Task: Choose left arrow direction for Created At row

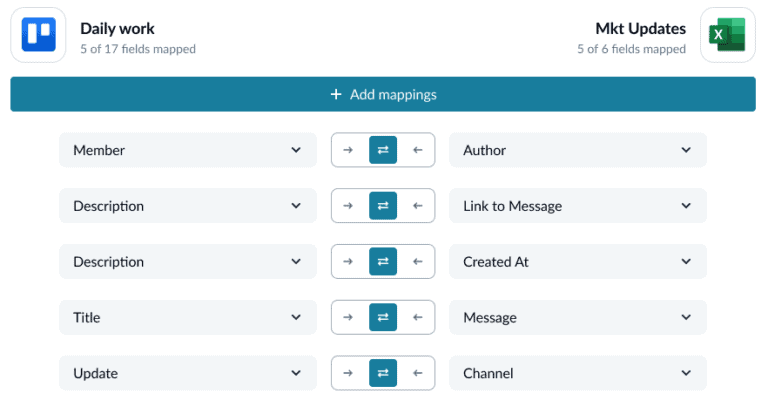Action: coord(418,262)
